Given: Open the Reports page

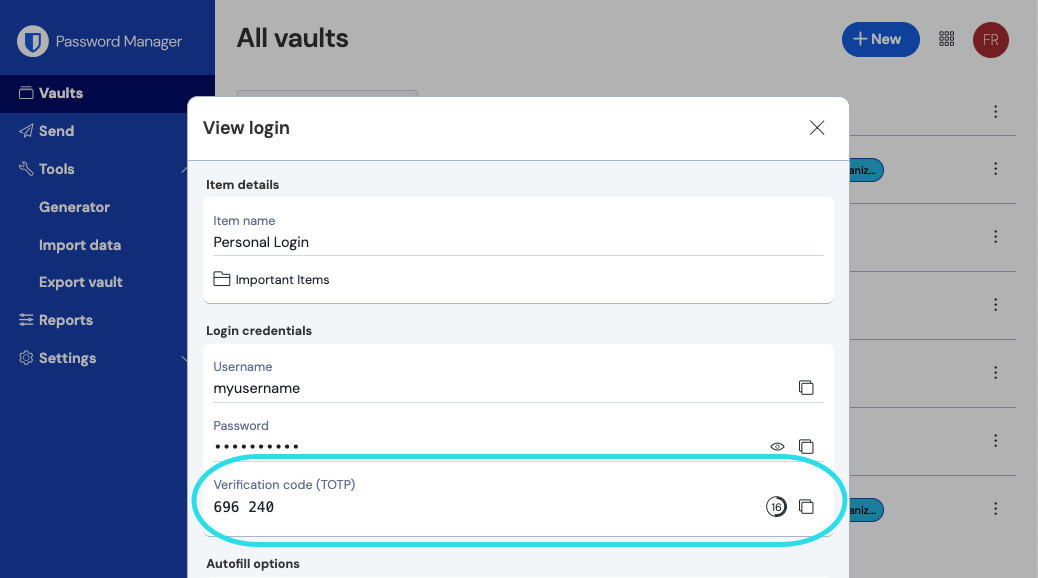Looking at the screenshot, I should pos(66,320).
